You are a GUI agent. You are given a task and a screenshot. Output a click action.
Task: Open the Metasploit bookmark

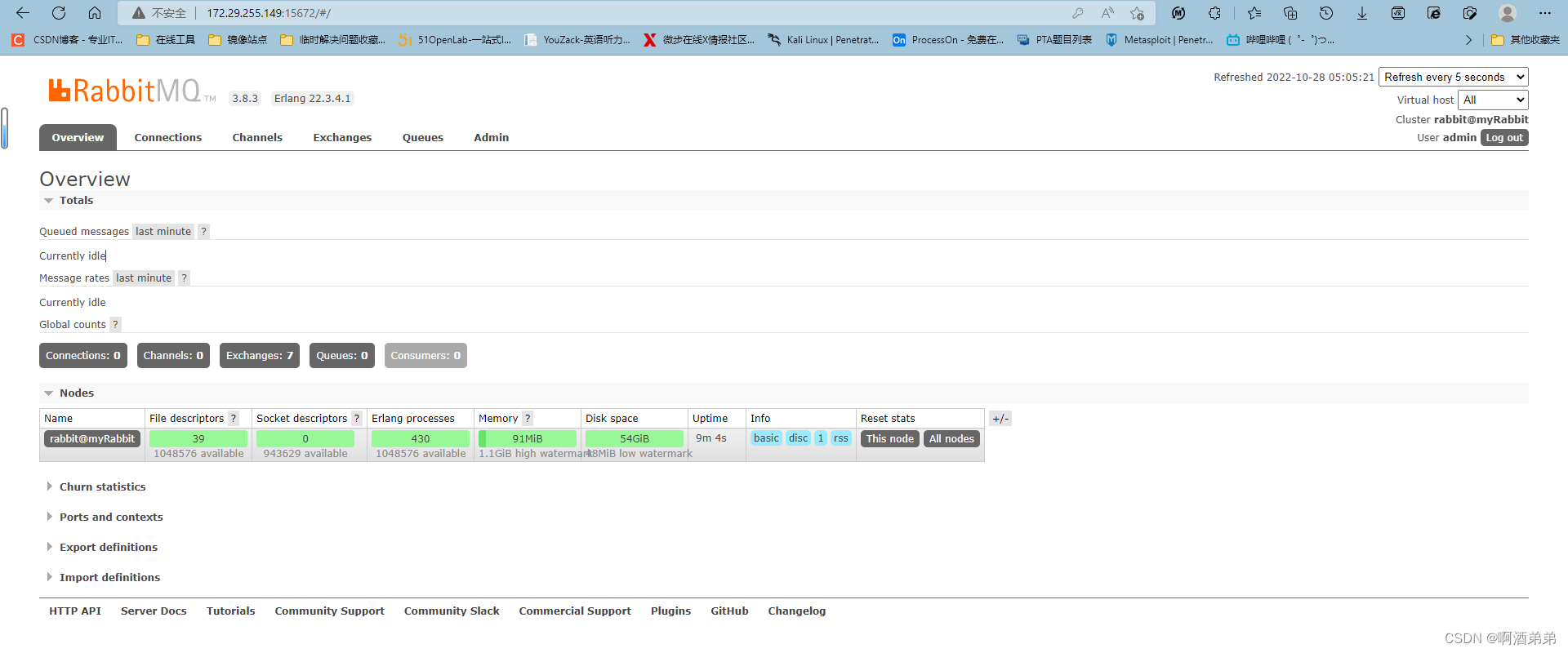[1160, 39]
